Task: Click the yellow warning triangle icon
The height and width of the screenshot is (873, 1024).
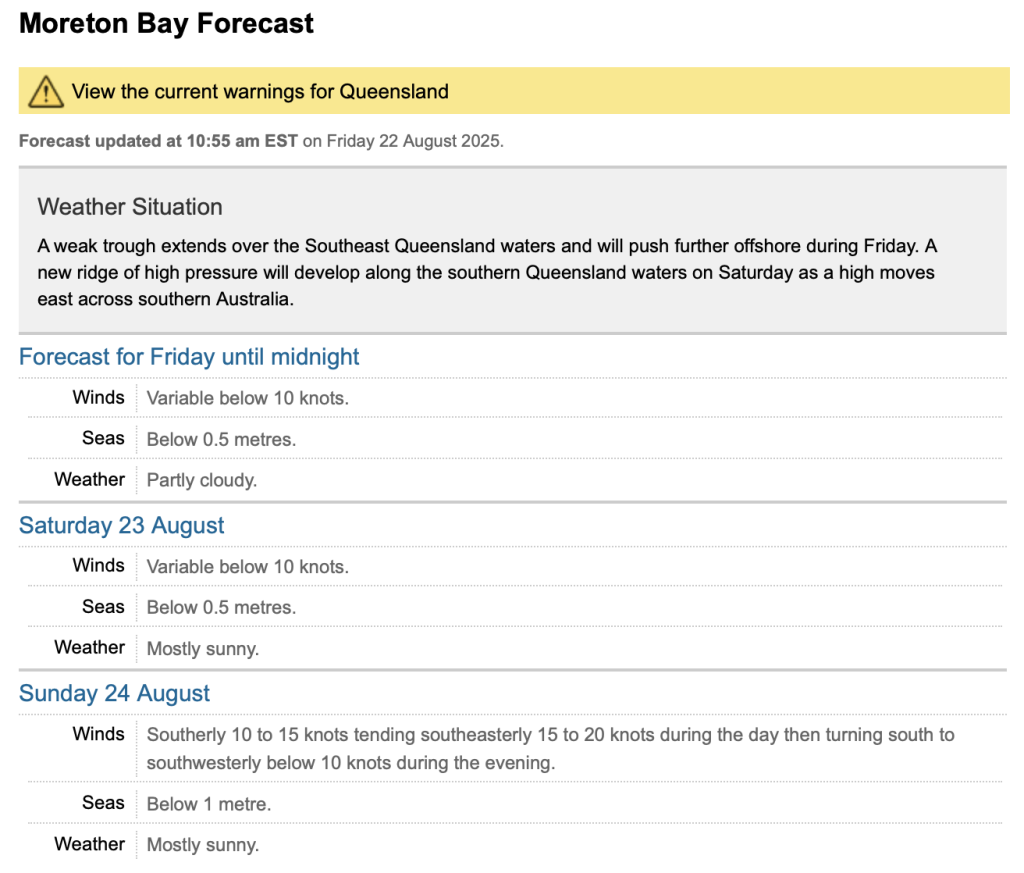Action: coord(46,92)
